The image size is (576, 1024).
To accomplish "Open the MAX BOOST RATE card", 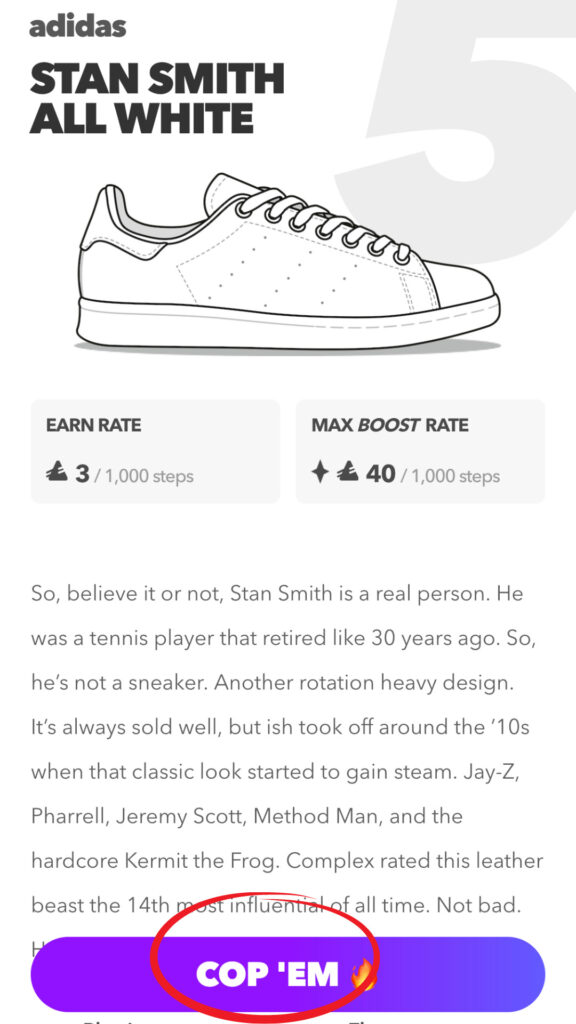I will tap(421, 451).
